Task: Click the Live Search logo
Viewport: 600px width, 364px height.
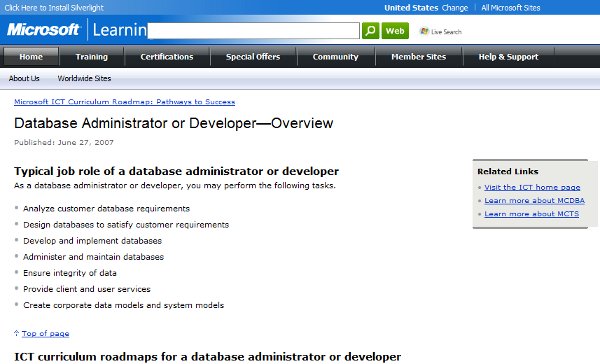Action: [x=440, y=31]
